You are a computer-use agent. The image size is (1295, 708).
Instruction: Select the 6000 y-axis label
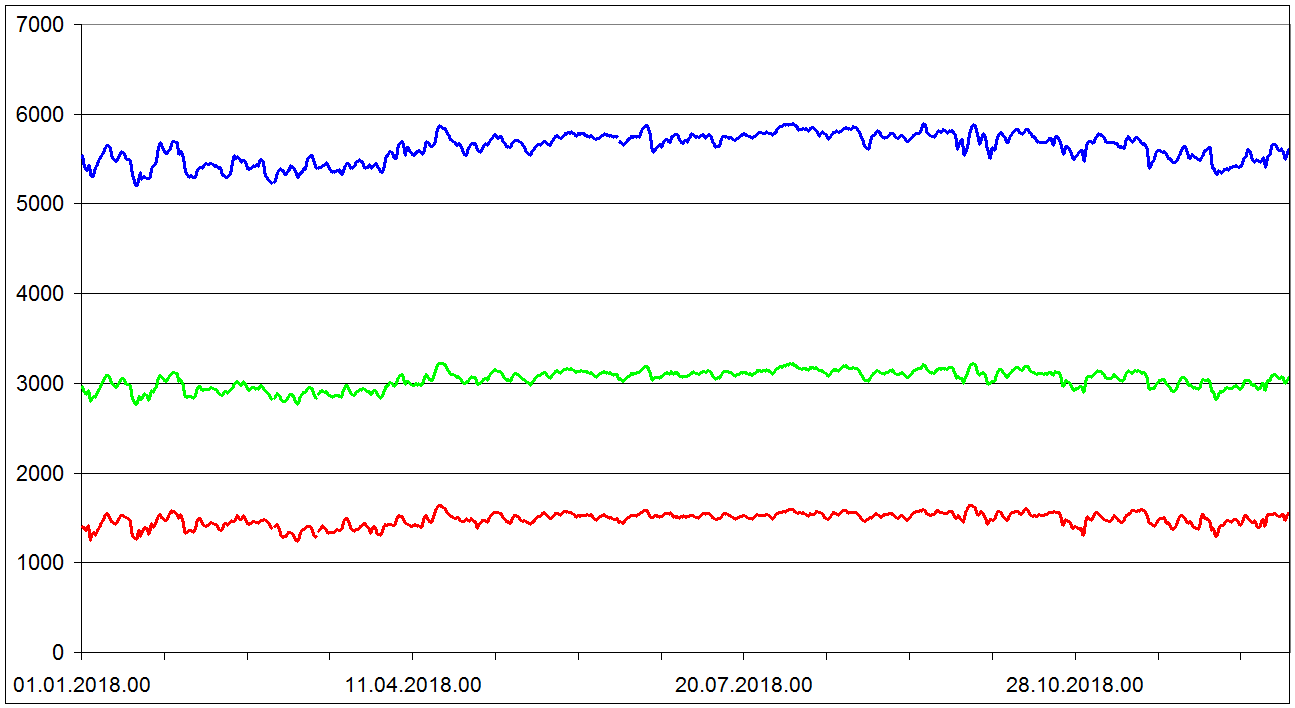[x=41, y=114]
